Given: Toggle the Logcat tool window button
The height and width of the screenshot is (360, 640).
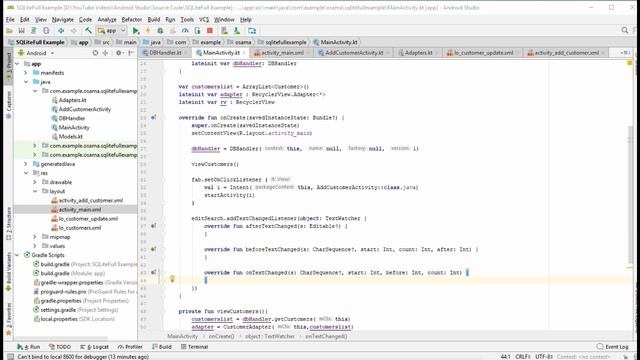Looking at the screenshot, I should 94,347.
